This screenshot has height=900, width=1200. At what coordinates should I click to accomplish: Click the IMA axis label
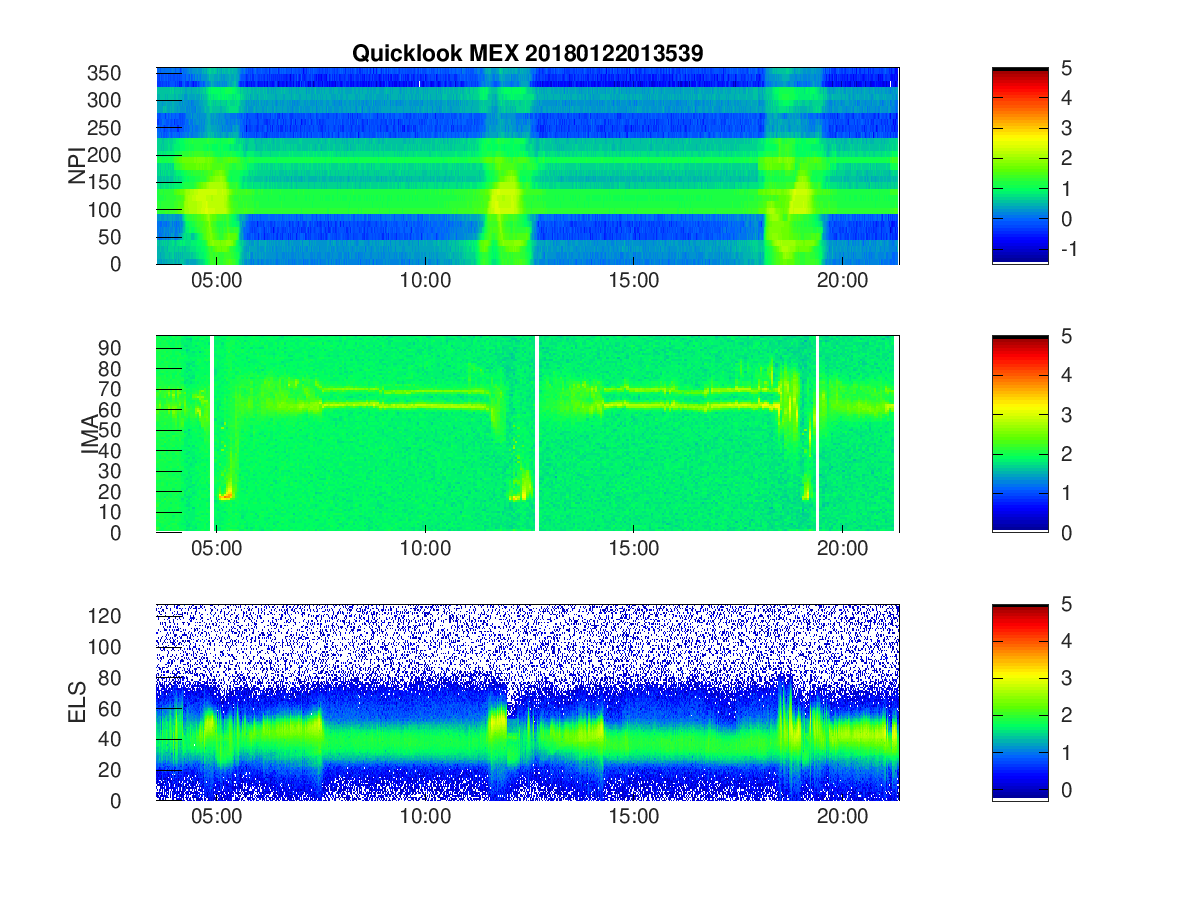90,434
